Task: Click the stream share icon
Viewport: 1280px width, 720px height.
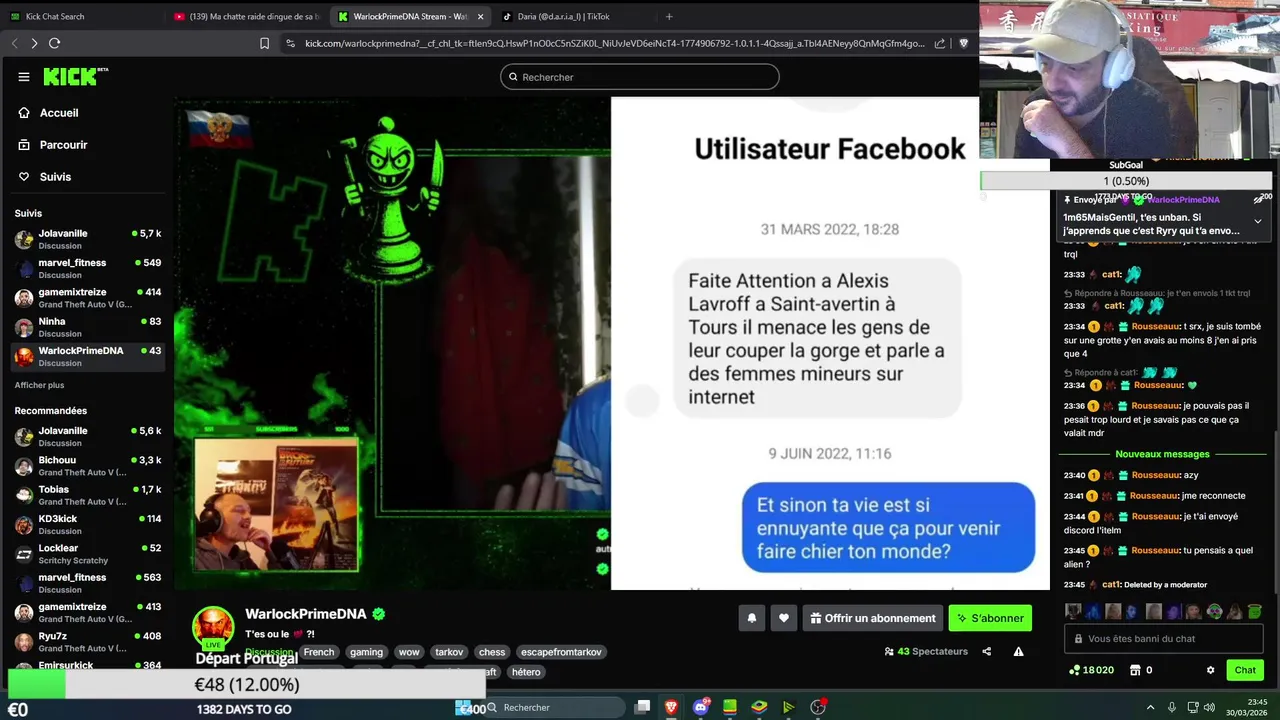Action: click(x=986, y=651)
